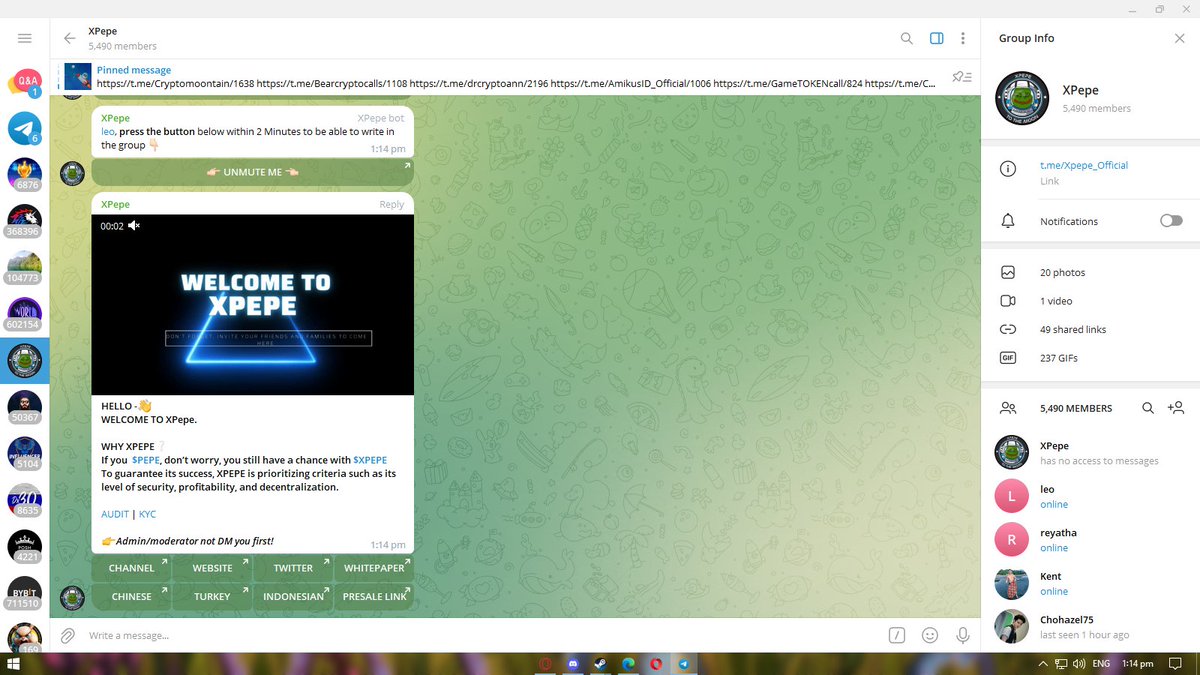This screenshot has width=1200, height=675.
Task: Click the add member icon
Action: tap(1176, 408)
